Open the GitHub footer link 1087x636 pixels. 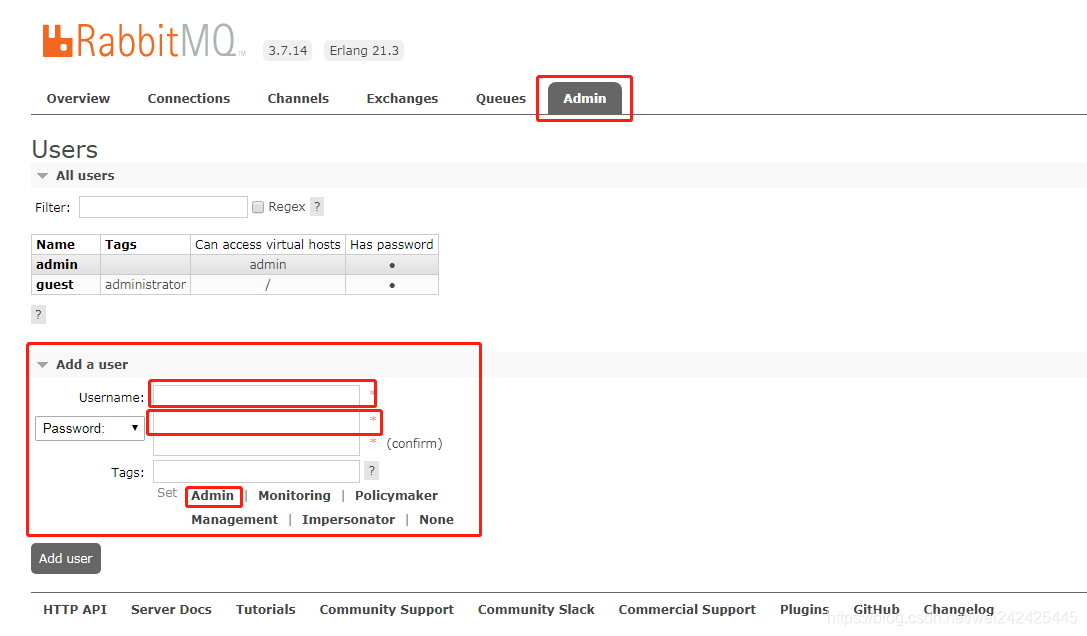(x=876, y=609)
